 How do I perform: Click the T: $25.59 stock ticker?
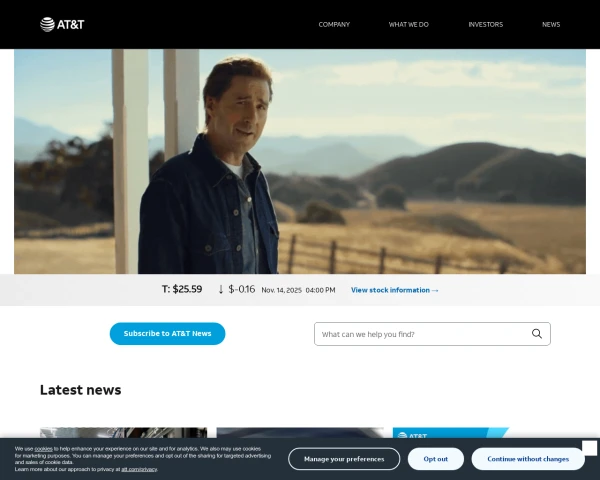tap(182, 289)
